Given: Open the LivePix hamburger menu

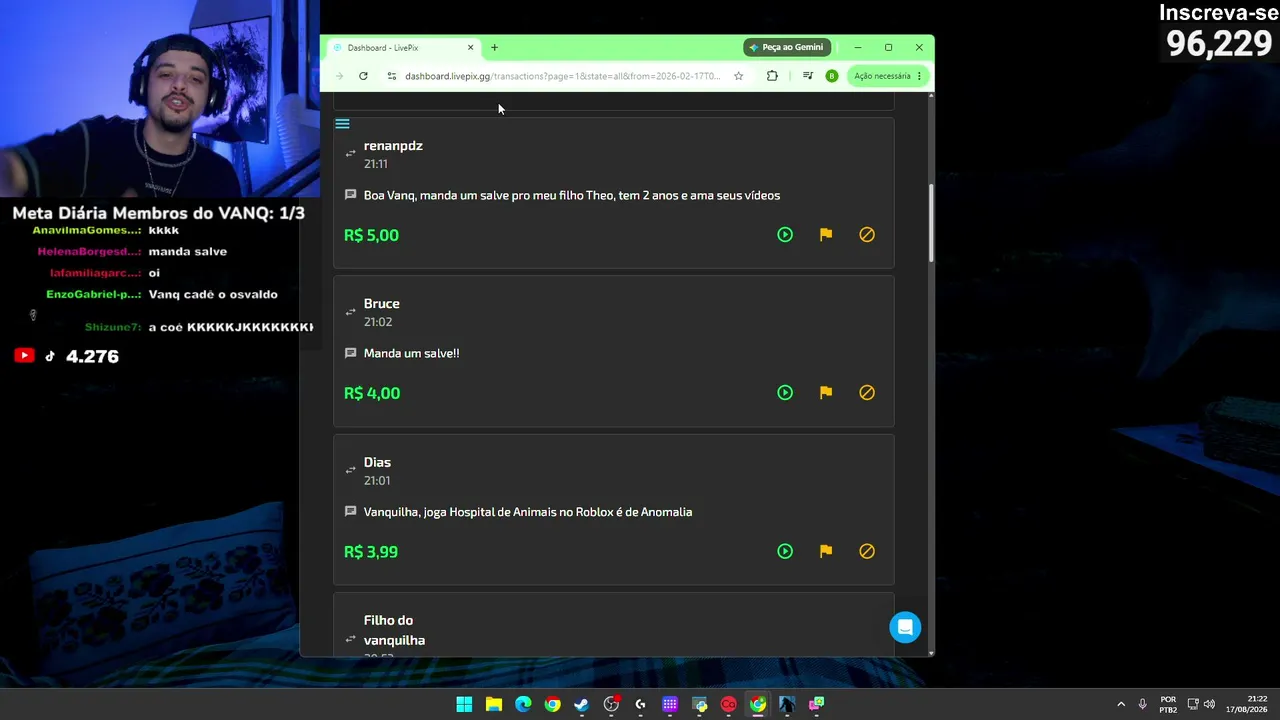Looking at the screenshot, I should tap(342, 124).
